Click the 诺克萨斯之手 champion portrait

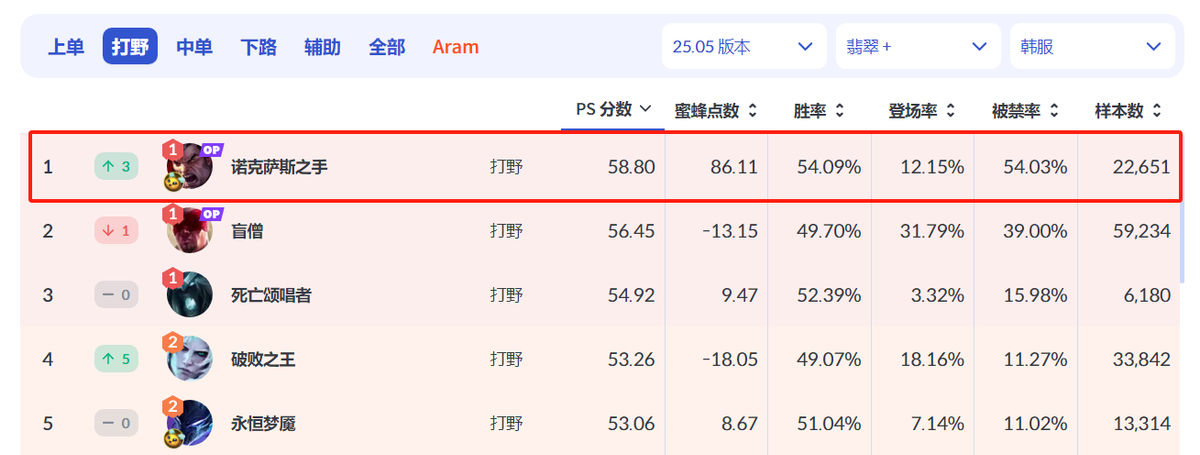[190, 166]
